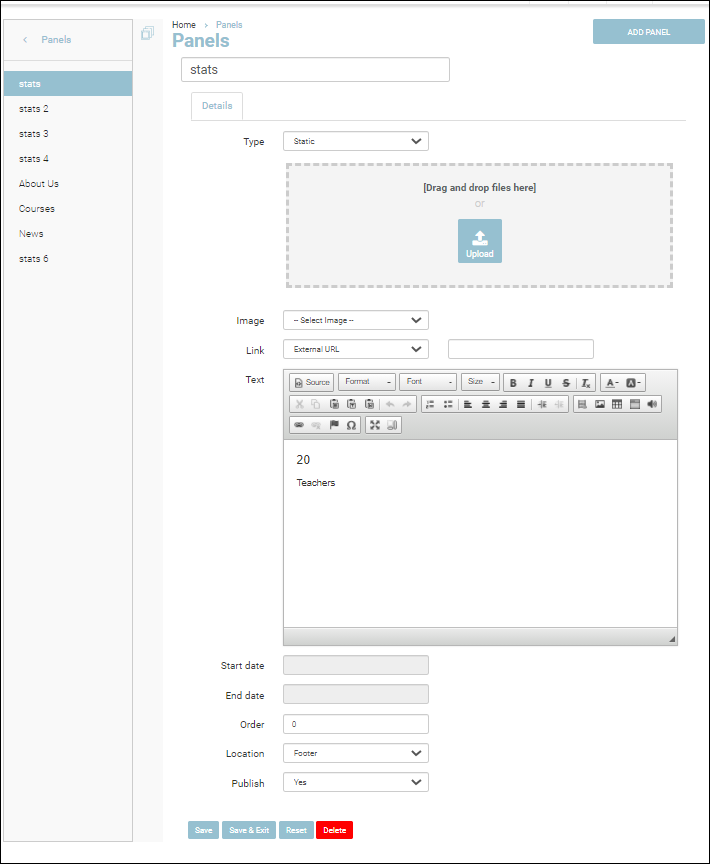710x864 pixels.
Task: Insert an image using the editor toolbar
Action: (600, 404)
